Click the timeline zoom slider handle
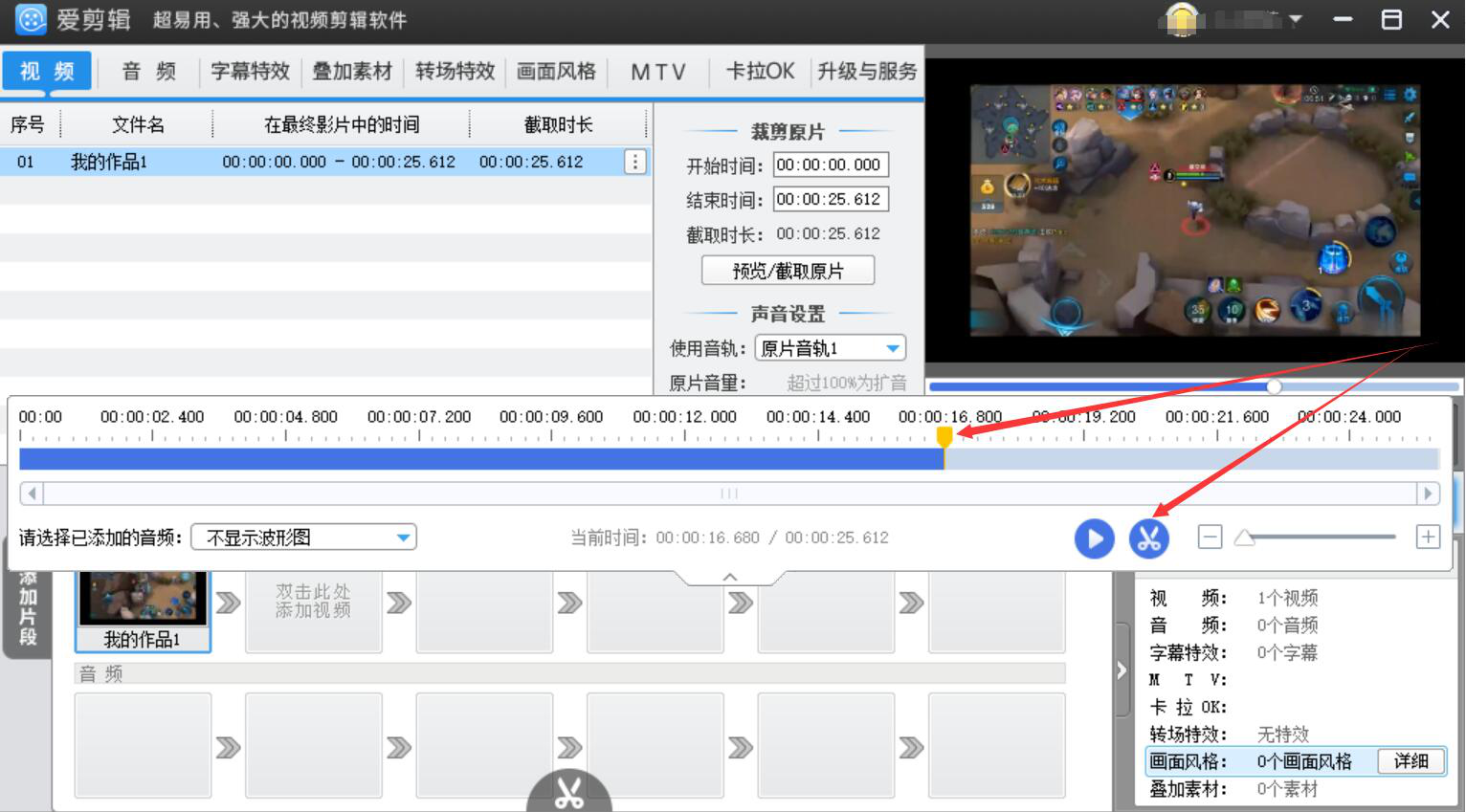Viewport: 1466px width, 812px height. [1245, 538]
